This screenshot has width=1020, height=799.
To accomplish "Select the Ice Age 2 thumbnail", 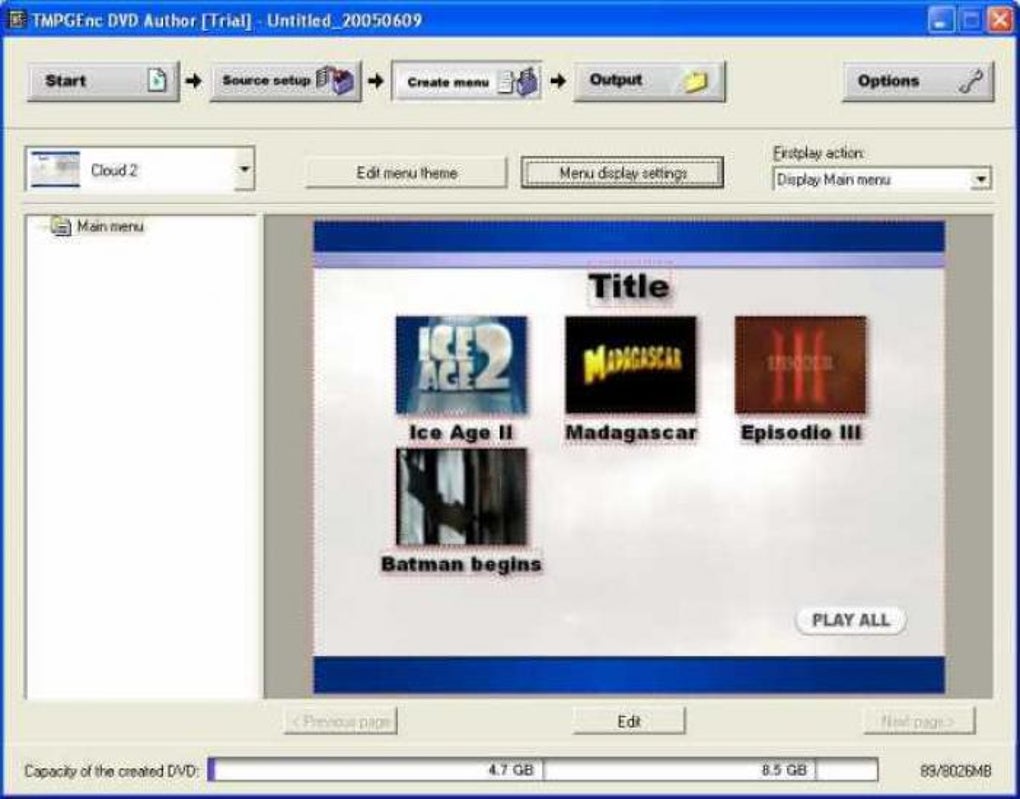I will [x=461, y=364].
